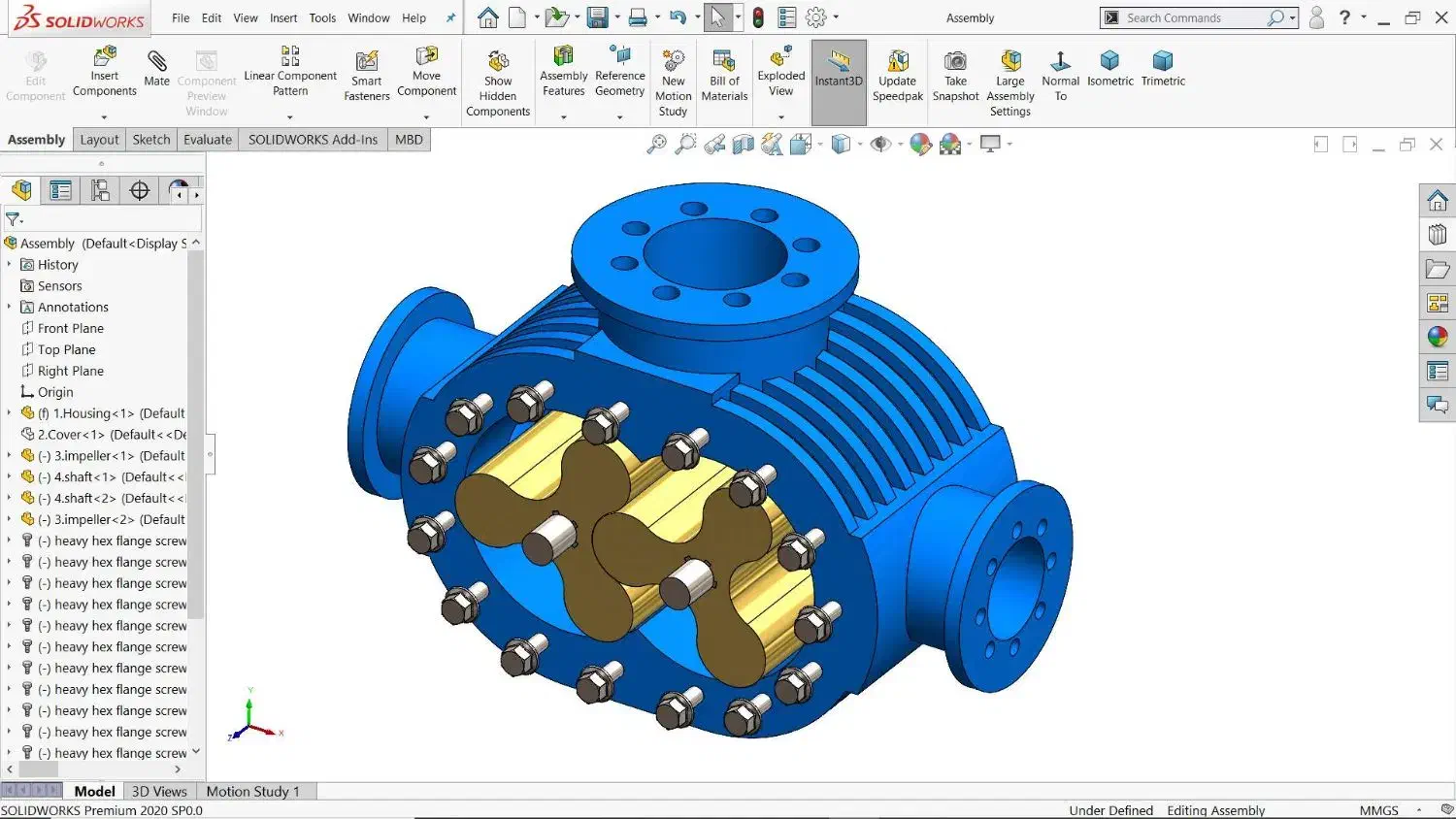Expand the 1.Housing component node
This screenshot has height=819, width=1456.
10,413
